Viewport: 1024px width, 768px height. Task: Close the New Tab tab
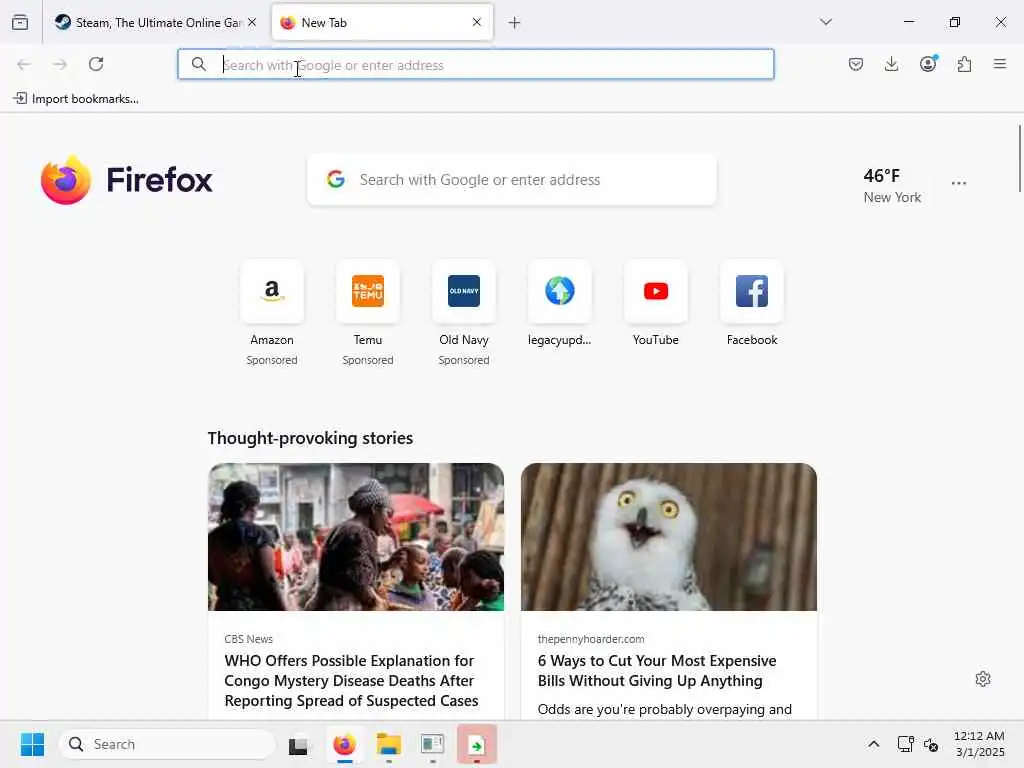pos(477,22)
